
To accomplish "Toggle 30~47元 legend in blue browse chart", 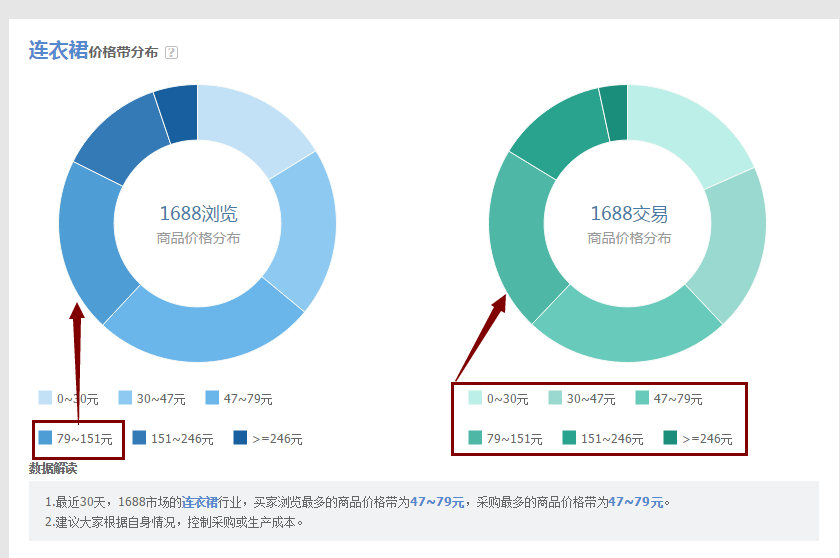I will tap(152, 398).
